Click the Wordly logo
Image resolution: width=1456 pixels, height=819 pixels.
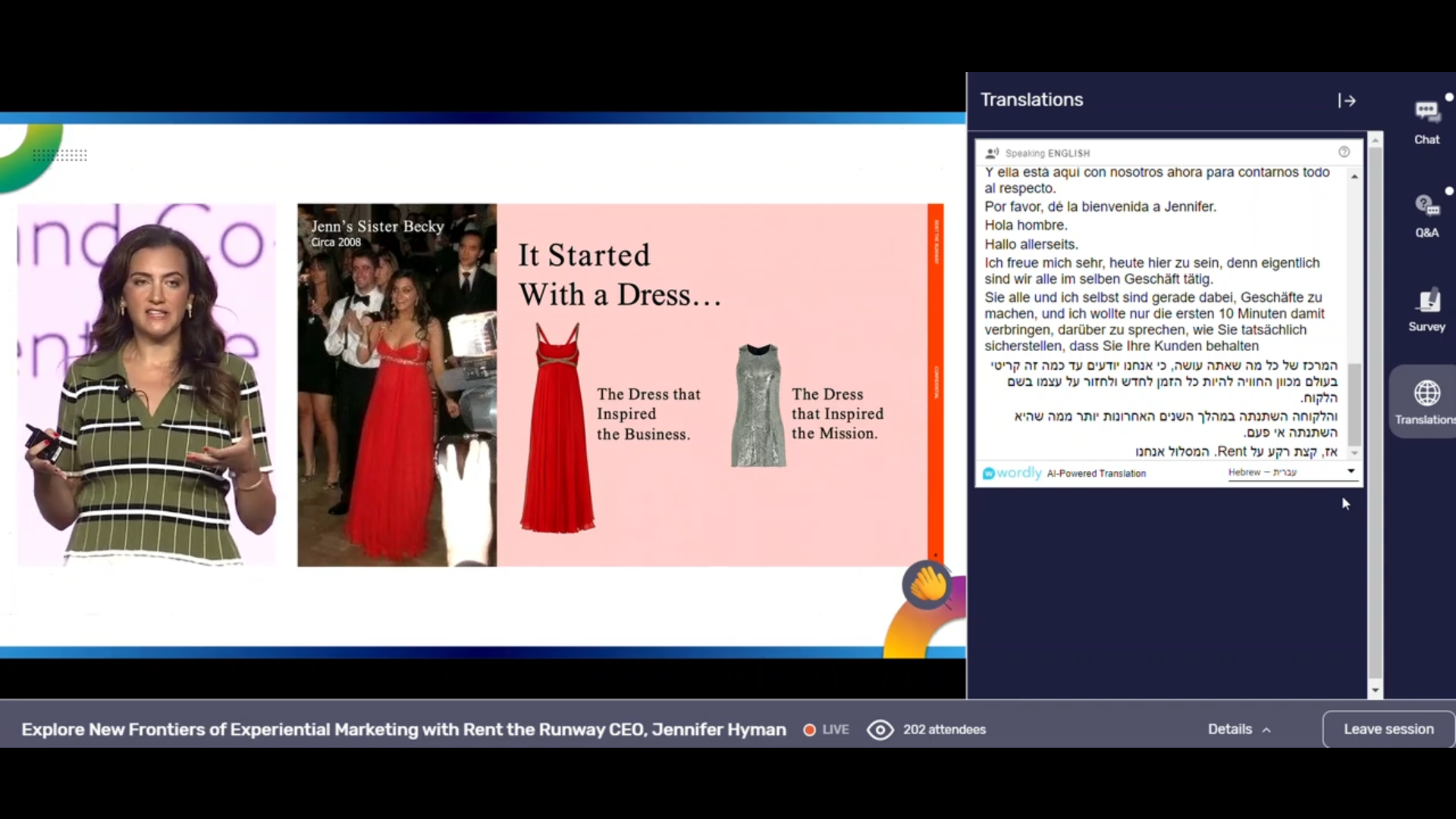[1012, 473]
